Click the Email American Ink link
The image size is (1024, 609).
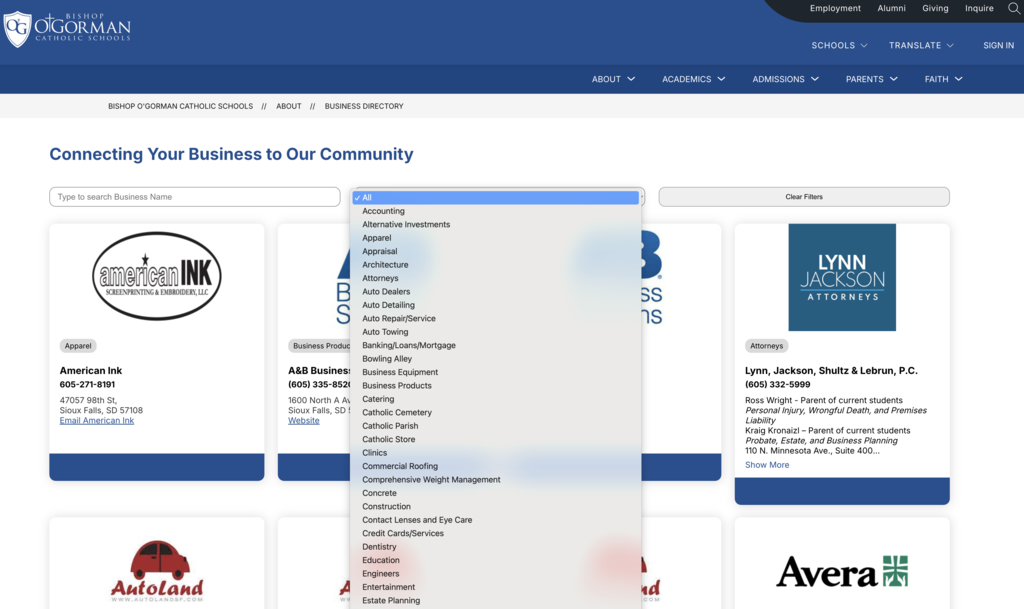coord(97,421)
